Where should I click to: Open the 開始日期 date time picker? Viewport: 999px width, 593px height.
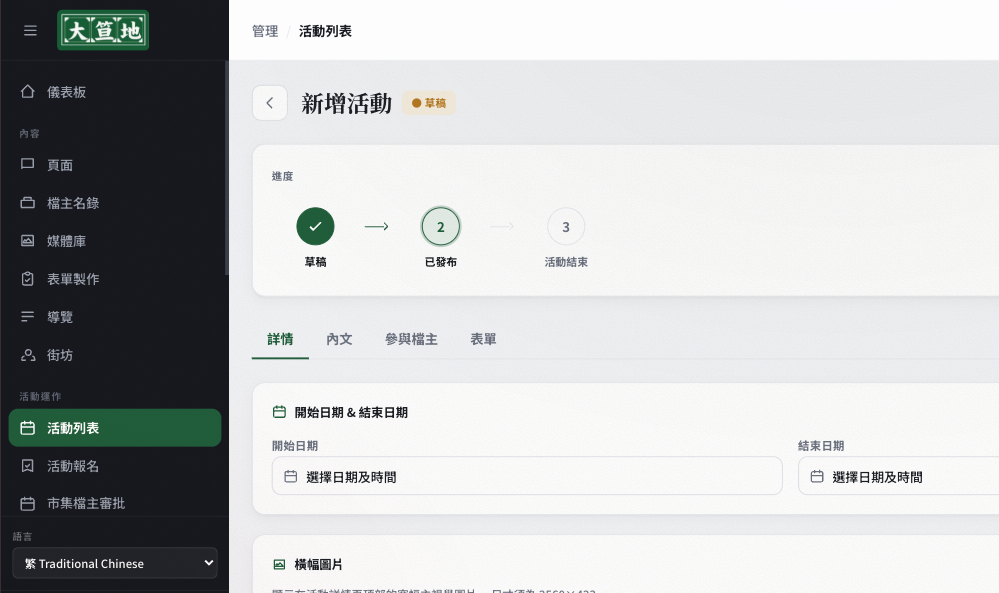click(527, 476)
